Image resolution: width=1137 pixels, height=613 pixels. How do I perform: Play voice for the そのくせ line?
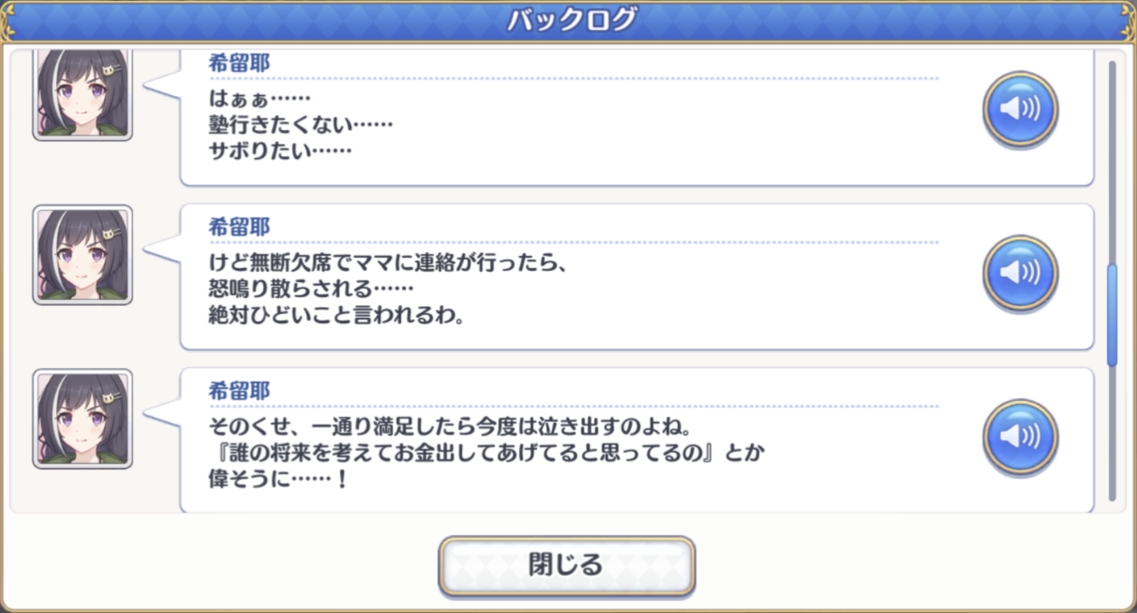click(1020, 437)
